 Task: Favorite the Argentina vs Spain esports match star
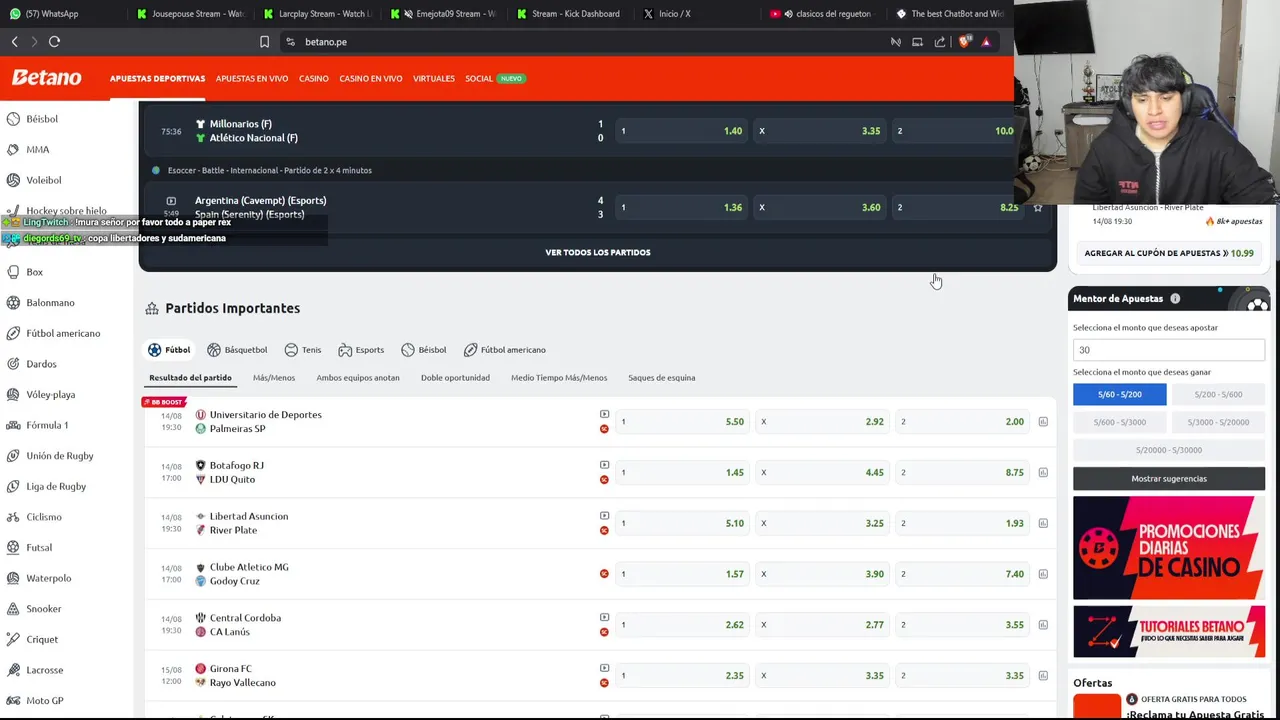[x=1038, y=208]
